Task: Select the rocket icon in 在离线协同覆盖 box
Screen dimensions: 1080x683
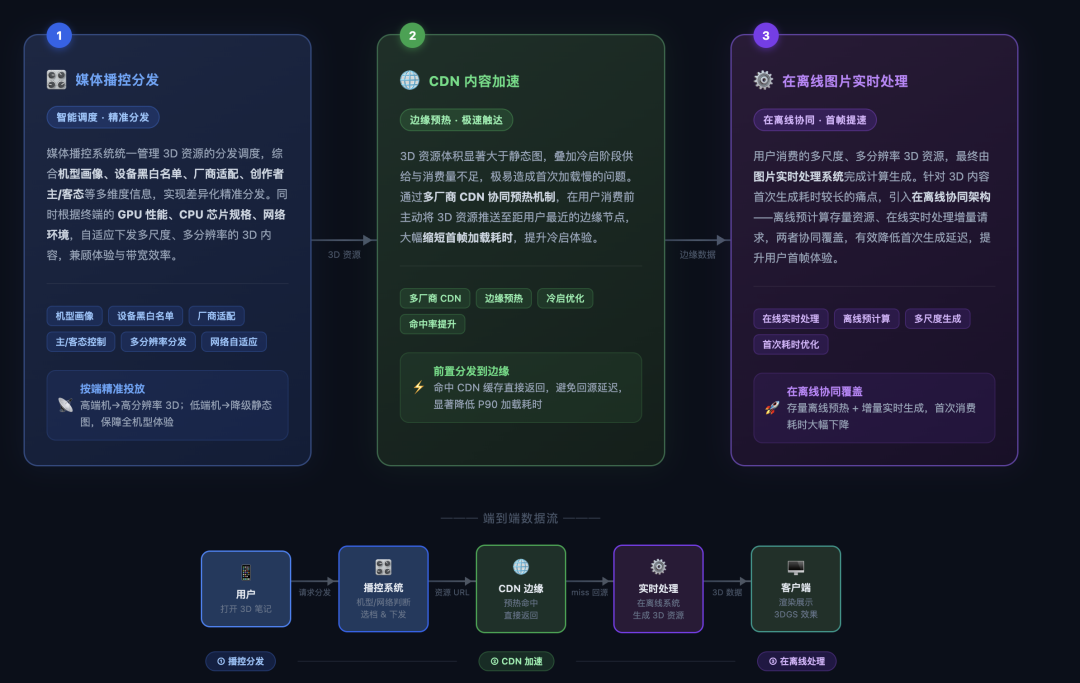Action: 772,408
